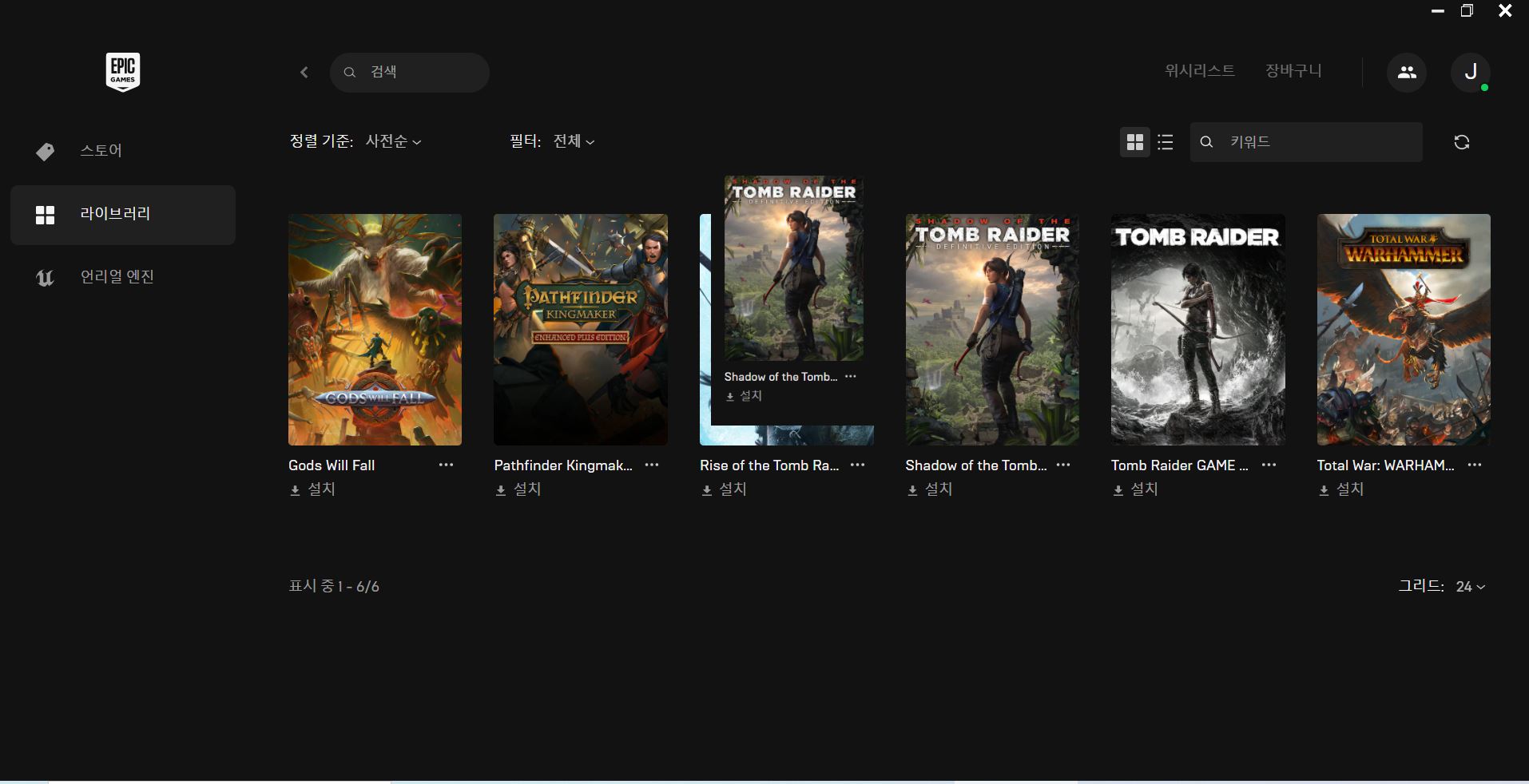Expand the 사전순 sort order dropdown

393,141
